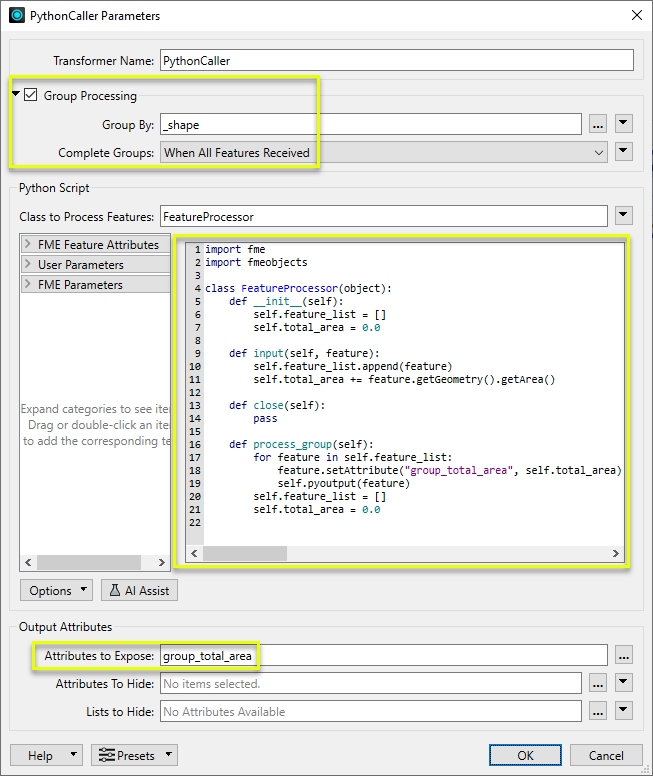Viewport: 653px width, 776px height.
Task: Open the Attributes to Expose ellipsis editor
Action: pos(624,655)
